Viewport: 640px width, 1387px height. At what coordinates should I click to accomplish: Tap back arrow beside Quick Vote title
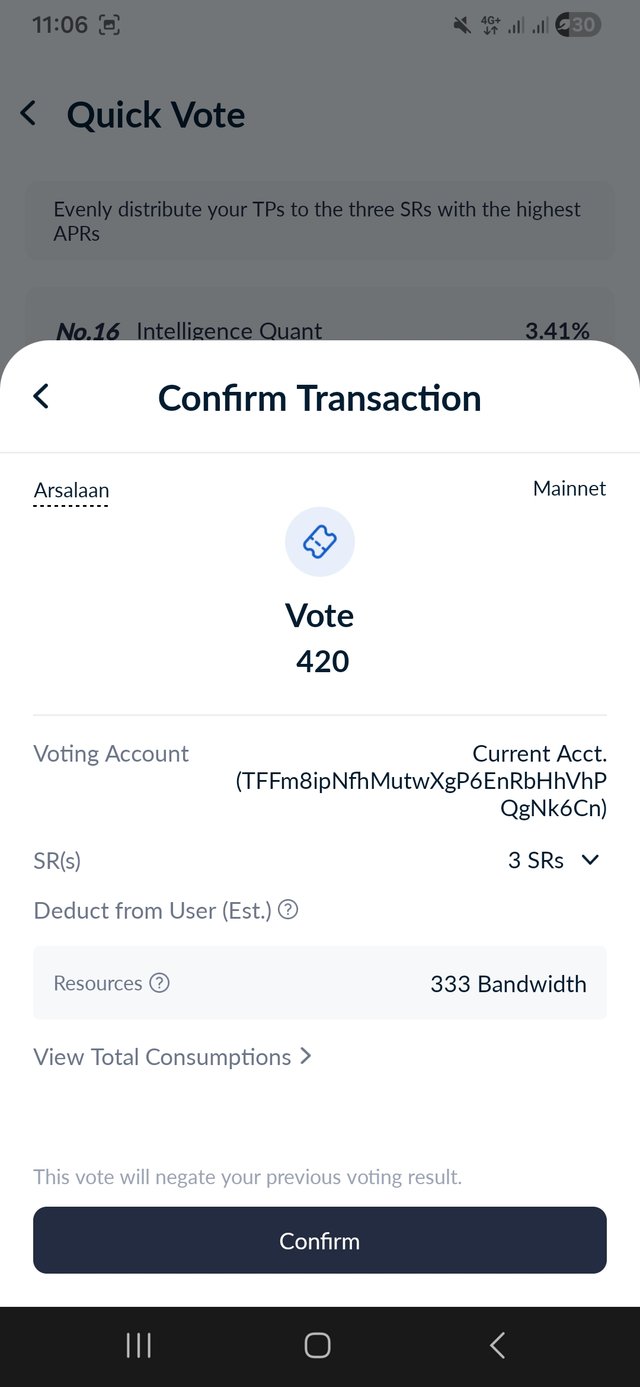click(x=29, y=114)
